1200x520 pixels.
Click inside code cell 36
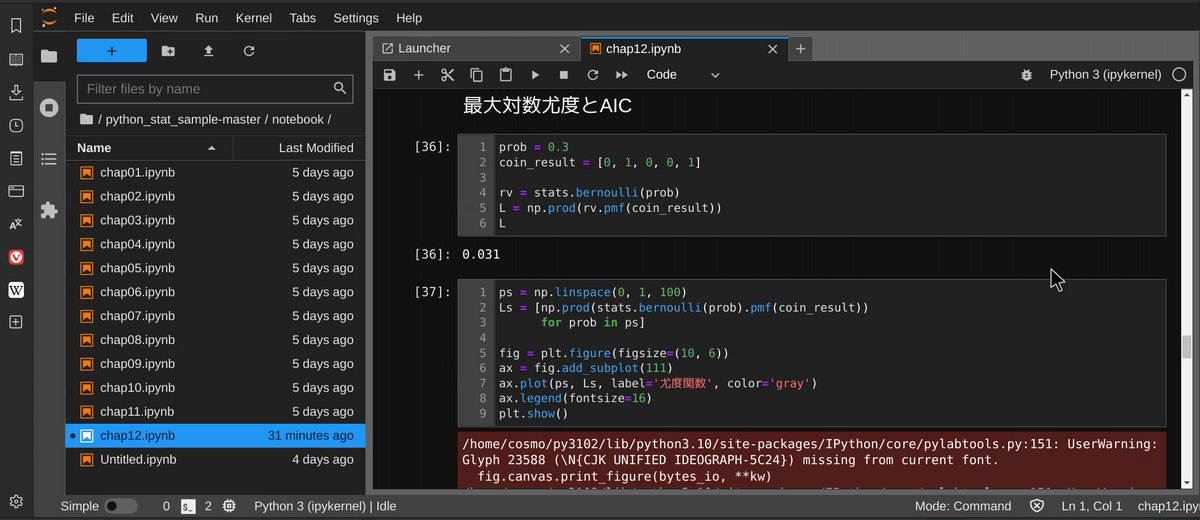coord(811,185)
